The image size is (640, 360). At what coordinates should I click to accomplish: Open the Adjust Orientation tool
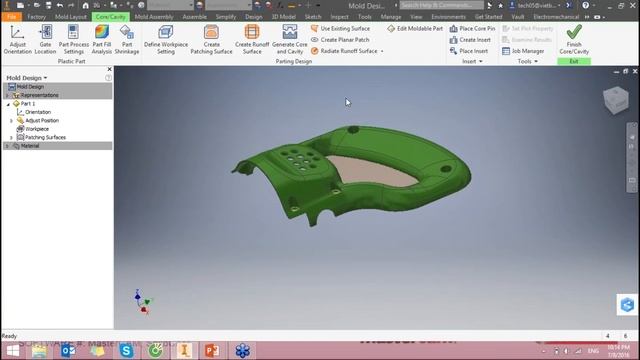(x=17, y=40)
